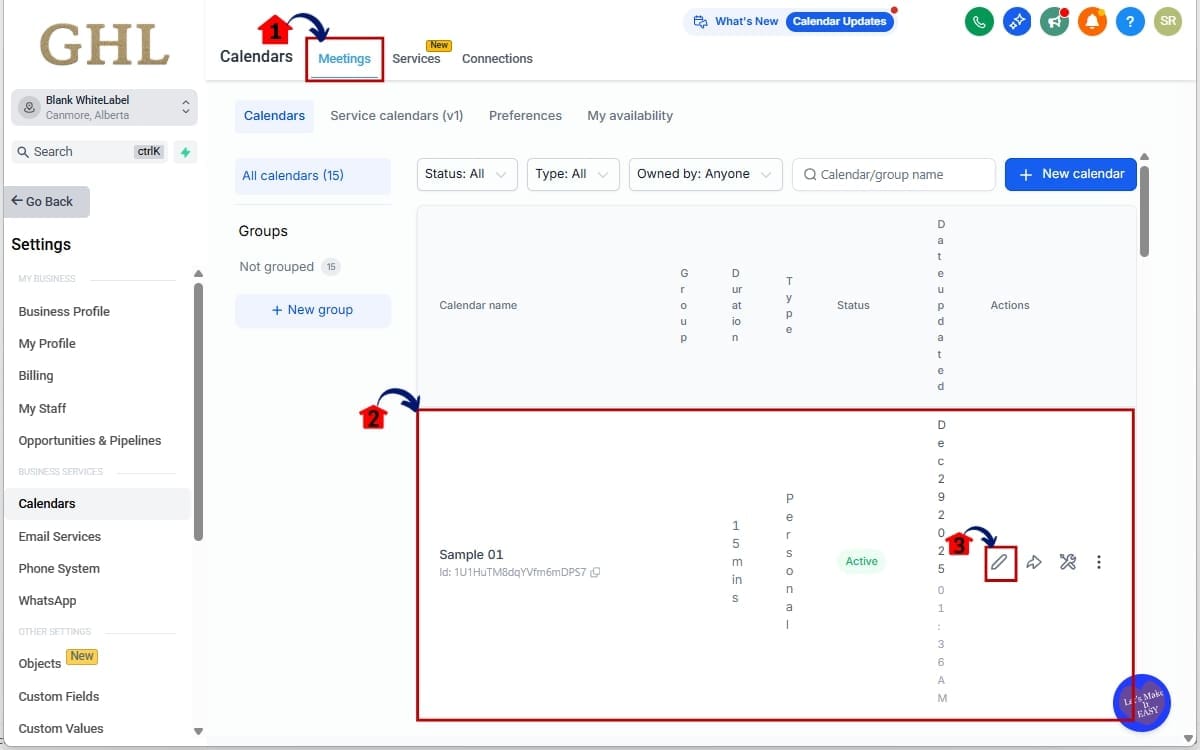Open the Status: All filter dropdown
Image resolution: width=1200 pixels, height=750 pixels.
[x=466, y=174]
